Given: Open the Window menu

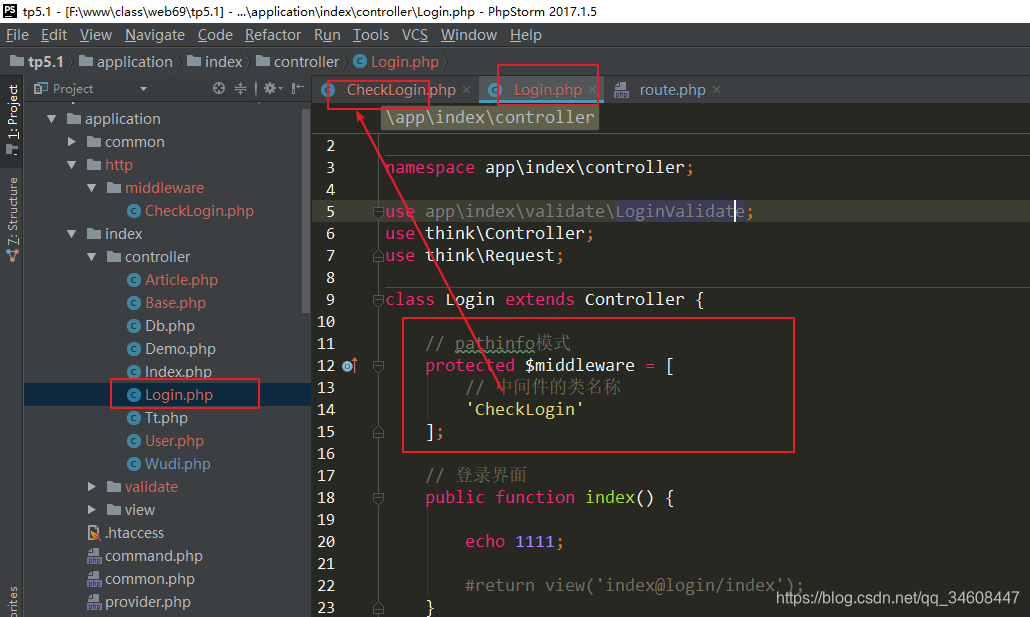Looking at the screenshot, I should 468,35.
